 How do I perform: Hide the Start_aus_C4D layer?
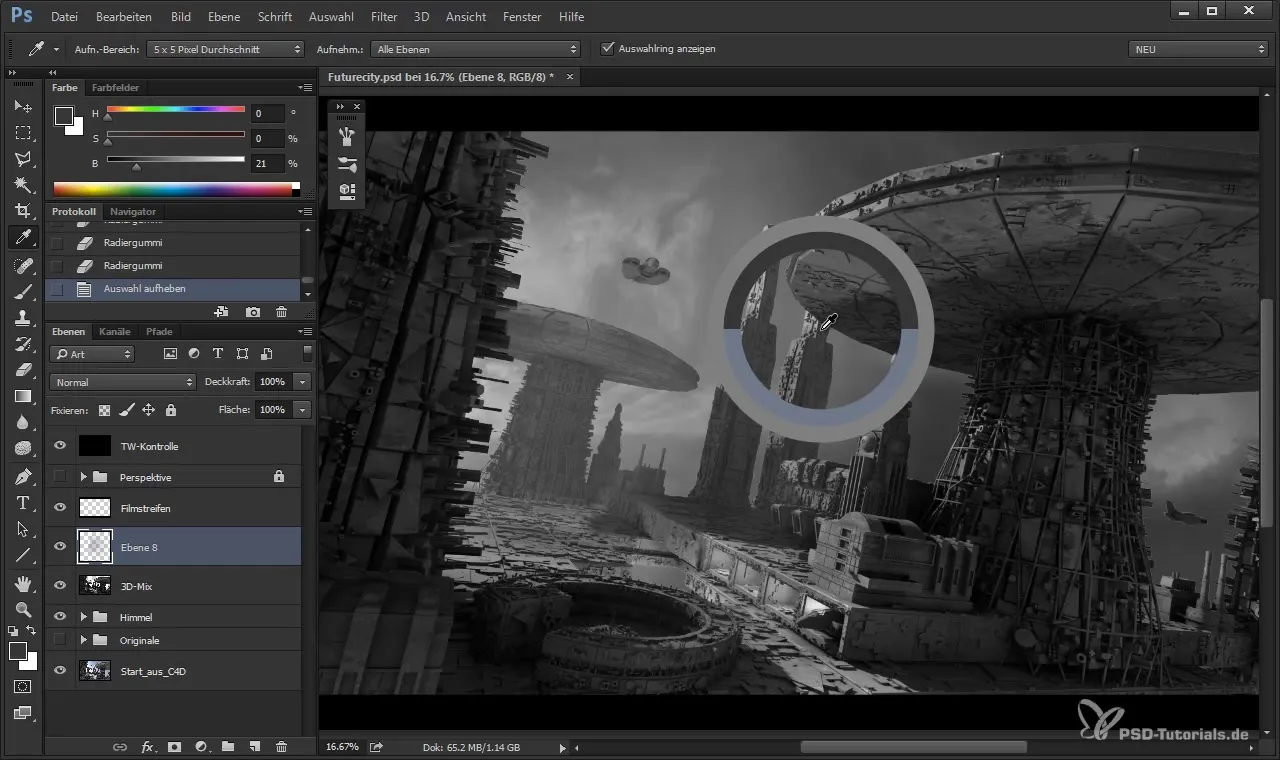coord(59,671)
